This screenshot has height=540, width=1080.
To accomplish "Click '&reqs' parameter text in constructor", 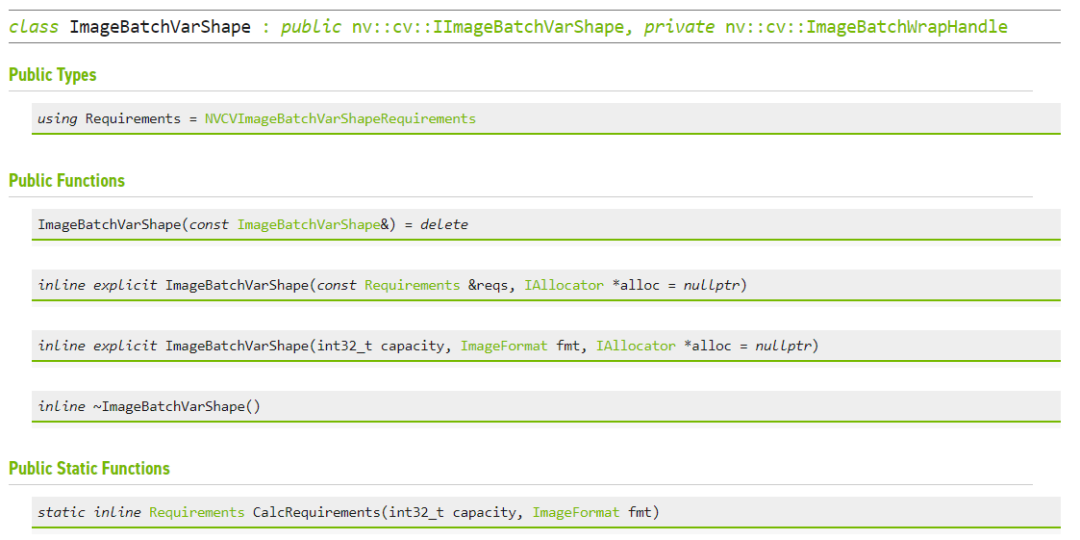I will click(488, 285).
